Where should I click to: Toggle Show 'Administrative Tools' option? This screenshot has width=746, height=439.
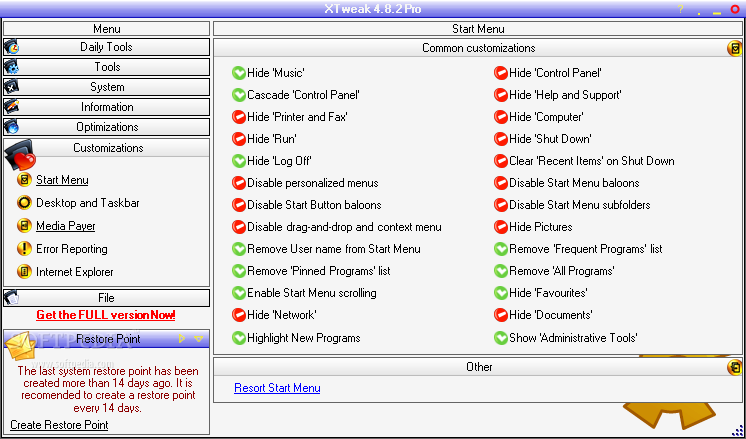[501, 338]
